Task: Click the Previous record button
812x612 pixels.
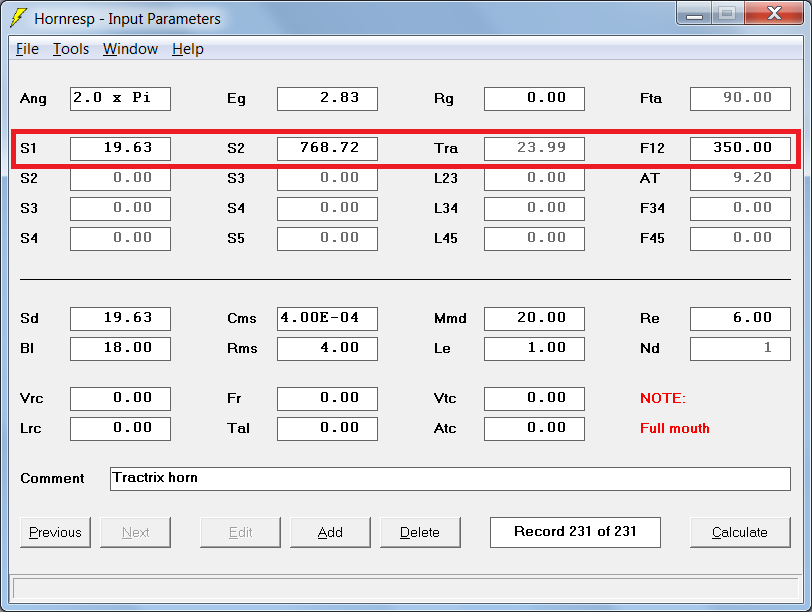Action: pyautogui.click(x=55, y=532)
